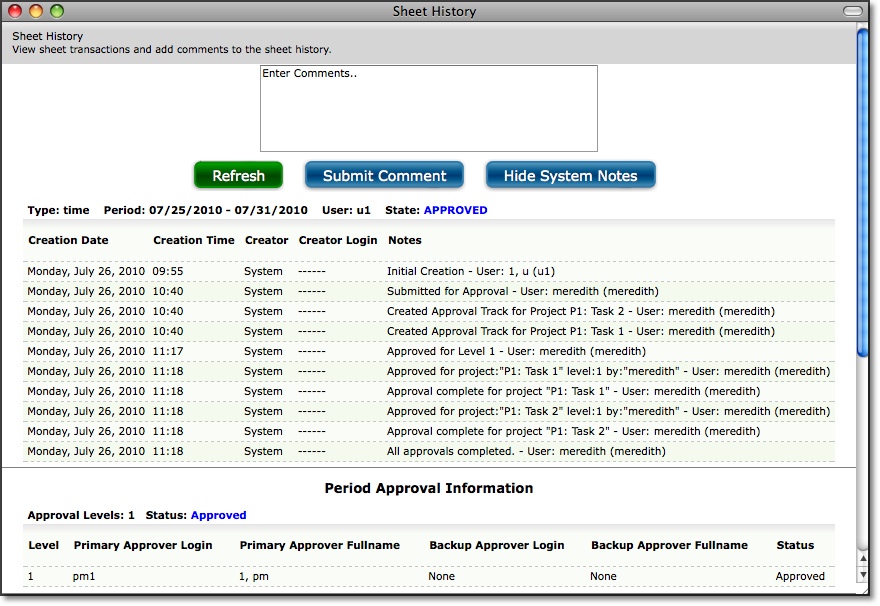Image resolution: width=880 pixels, height=606 pixels.
Task: Click the yellow minimize window button
Action: click(x=36, y=11)
